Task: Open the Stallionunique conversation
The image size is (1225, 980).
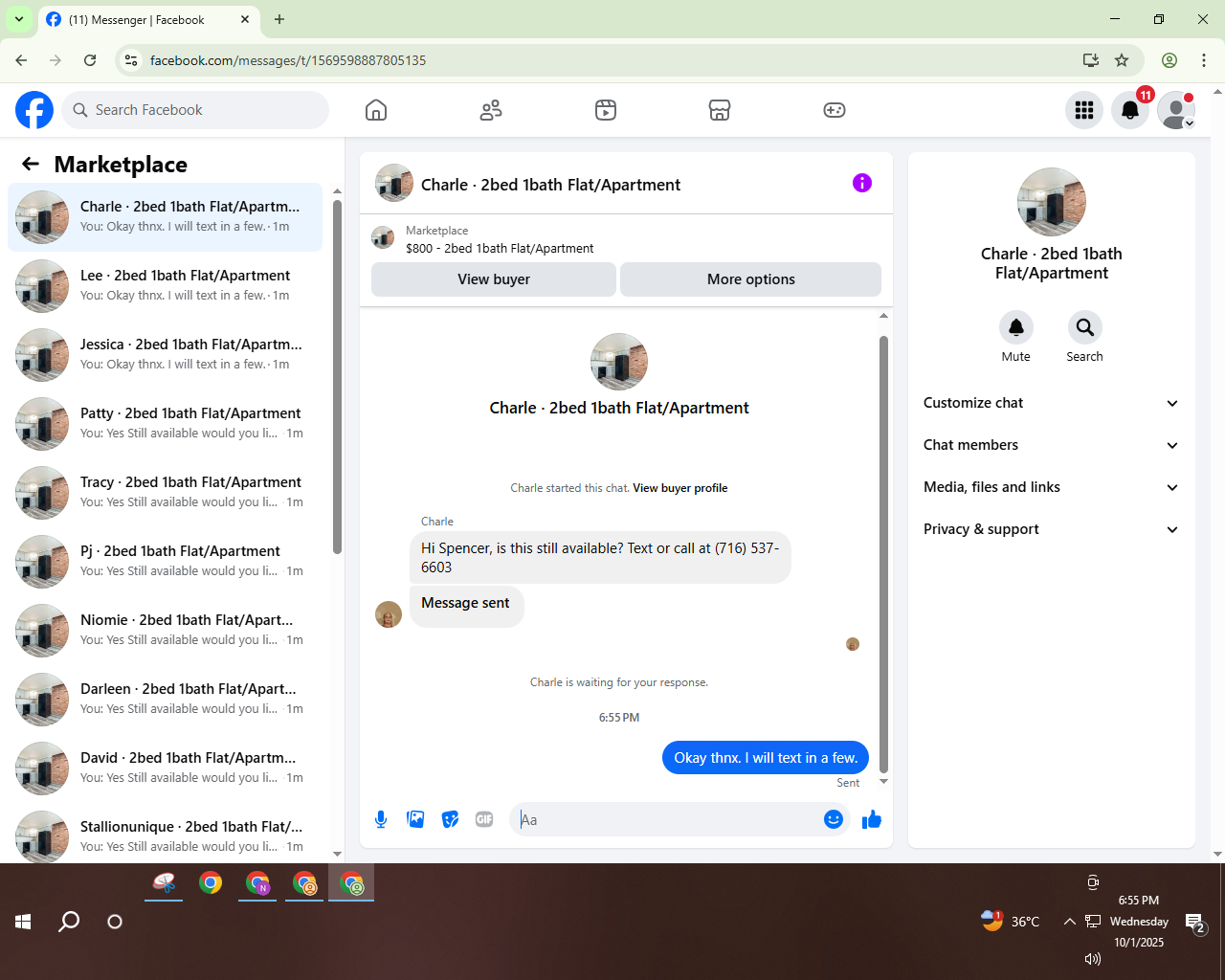Action: [166, 835]
